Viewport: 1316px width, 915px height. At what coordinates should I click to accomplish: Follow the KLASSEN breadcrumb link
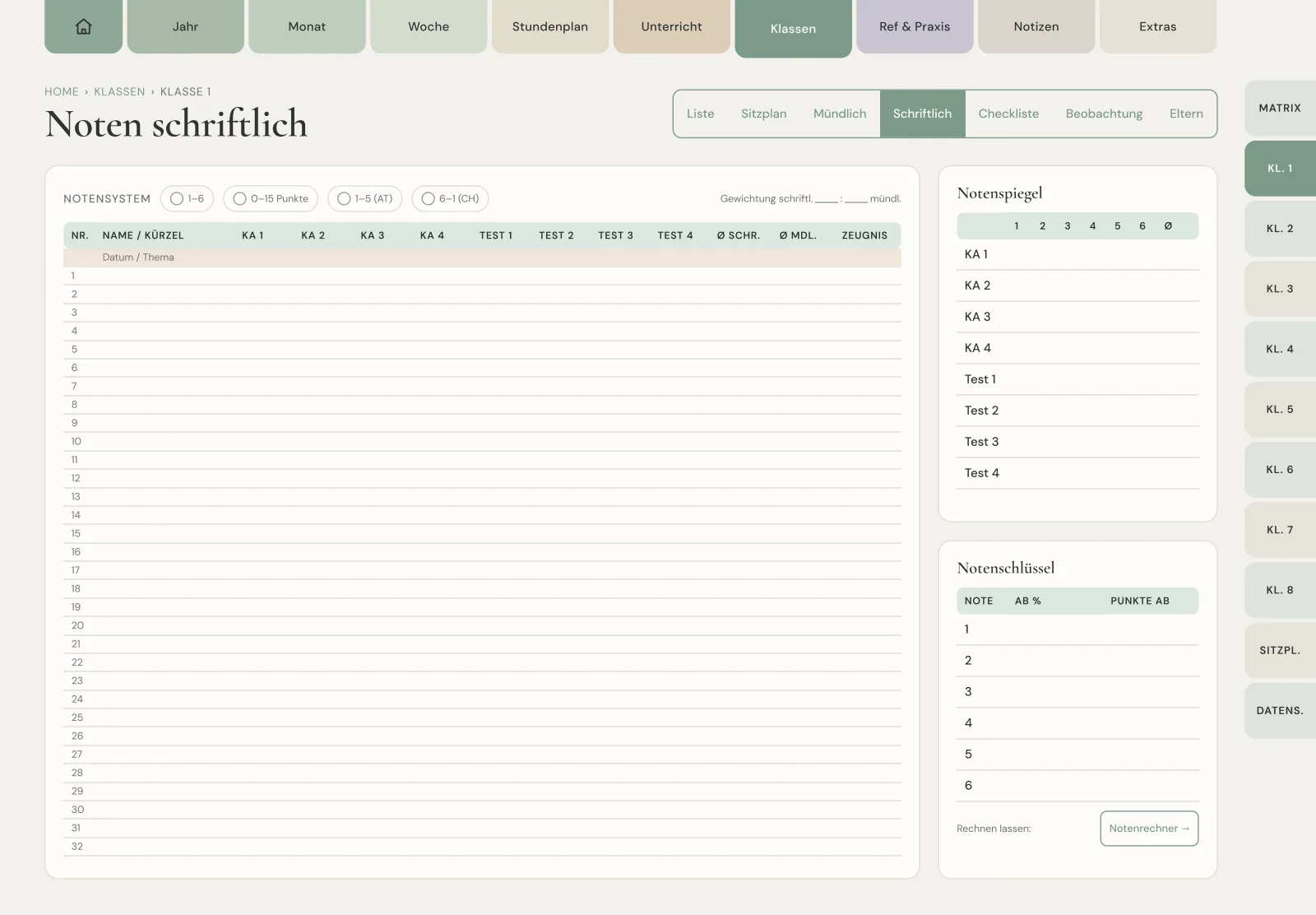pos(119,91)
